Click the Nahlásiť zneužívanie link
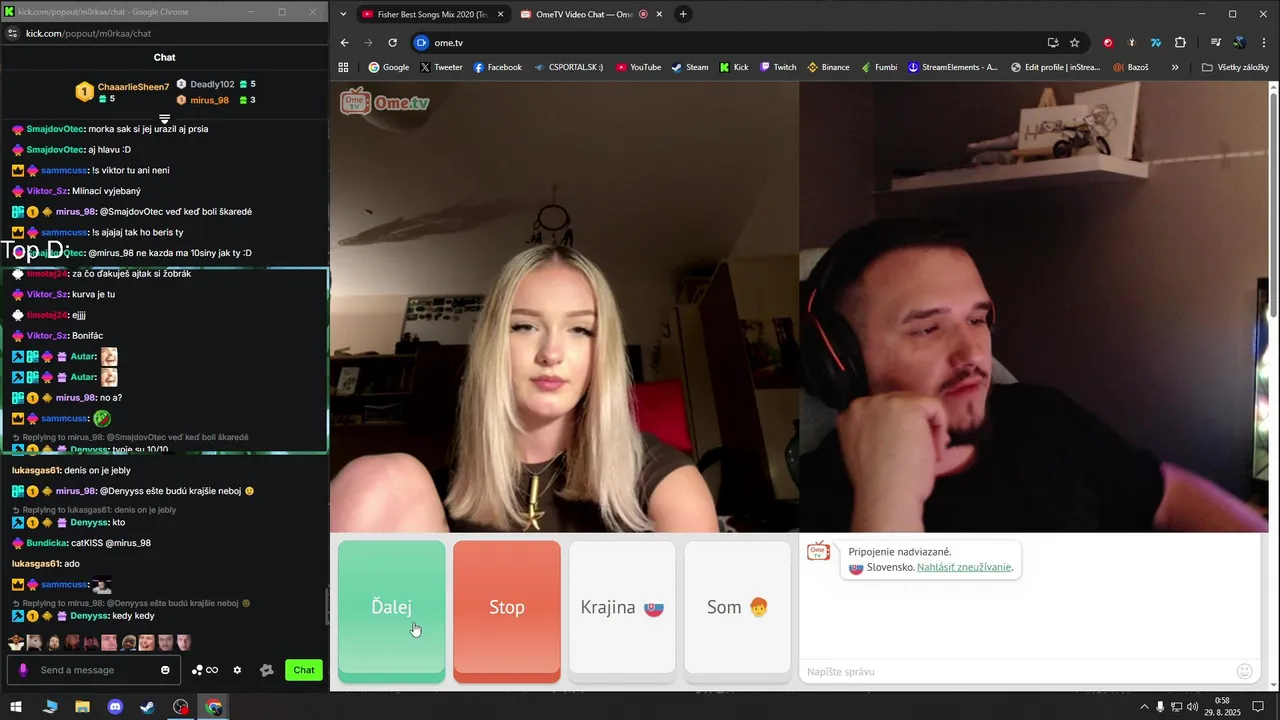 (964, 567)
